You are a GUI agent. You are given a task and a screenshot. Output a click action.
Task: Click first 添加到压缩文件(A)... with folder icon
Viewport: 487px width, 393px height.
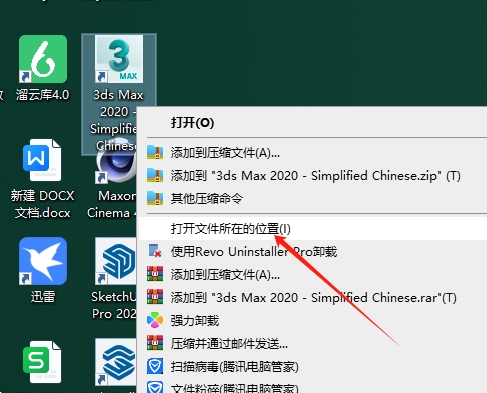312,153
